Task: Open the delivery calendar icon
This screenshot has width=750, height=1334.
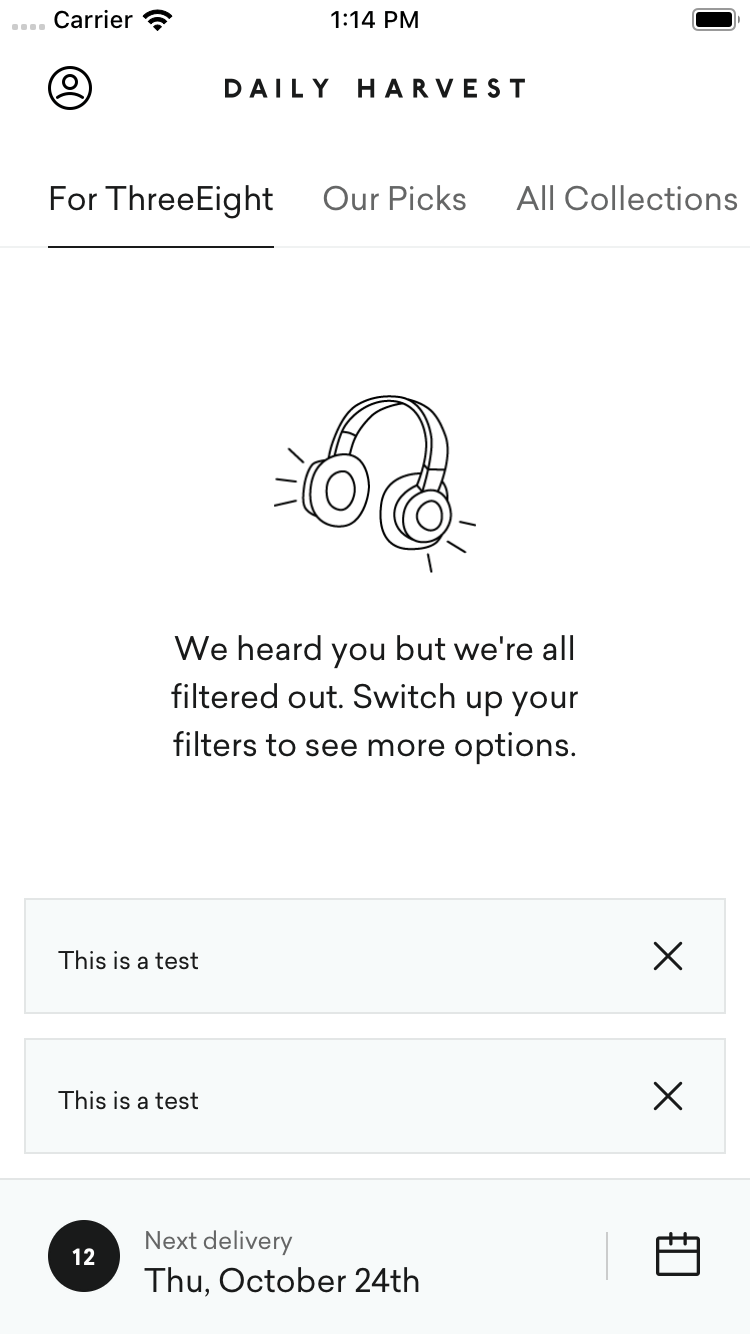Action: click(678, 1255)
